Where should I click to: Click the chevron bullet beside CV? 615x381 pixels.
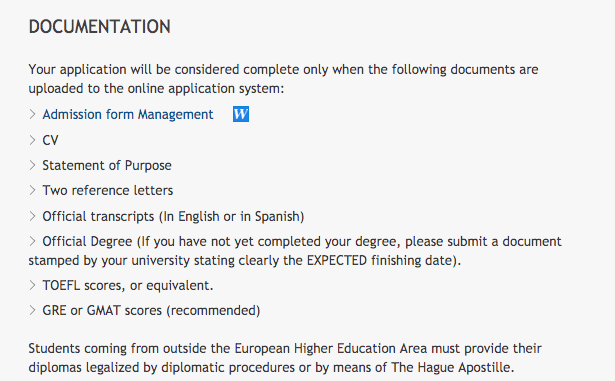pyautogui.click(x=32, y=140)
